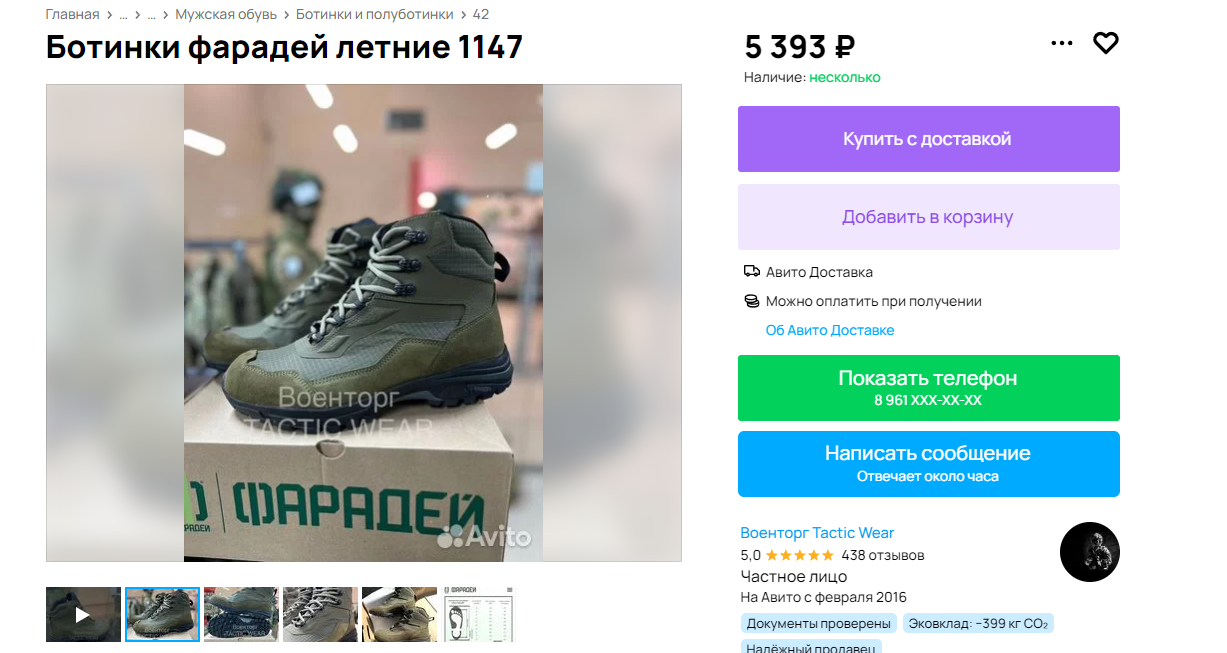Open Об Авито Доставке link

pyautogui.click(x=830, y=330)
